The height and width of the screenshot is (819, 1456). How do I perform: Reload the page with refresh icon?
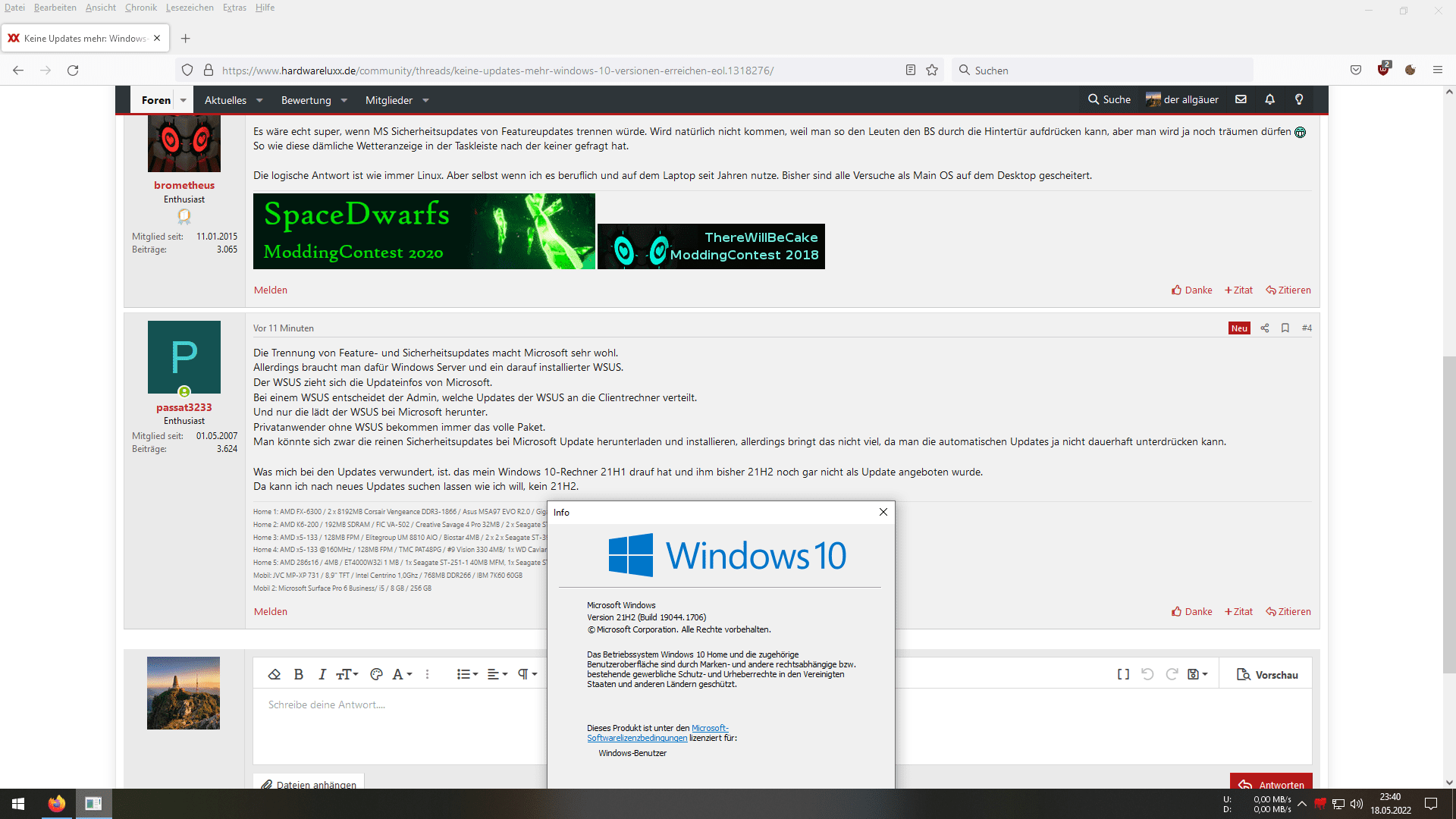coord(73,70)
